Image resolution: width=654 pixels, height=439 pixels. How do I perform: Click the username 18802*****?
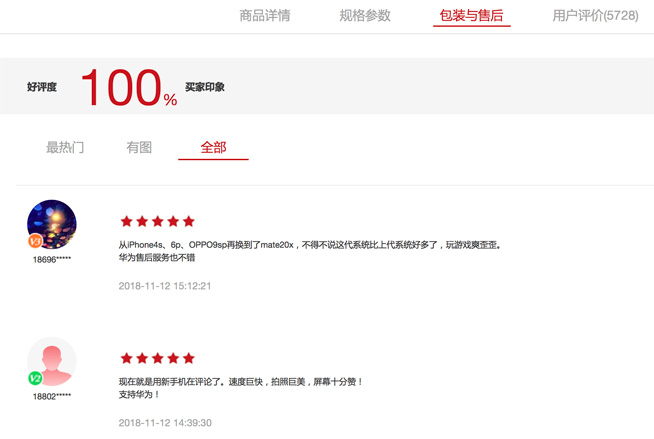click(52, 396)
